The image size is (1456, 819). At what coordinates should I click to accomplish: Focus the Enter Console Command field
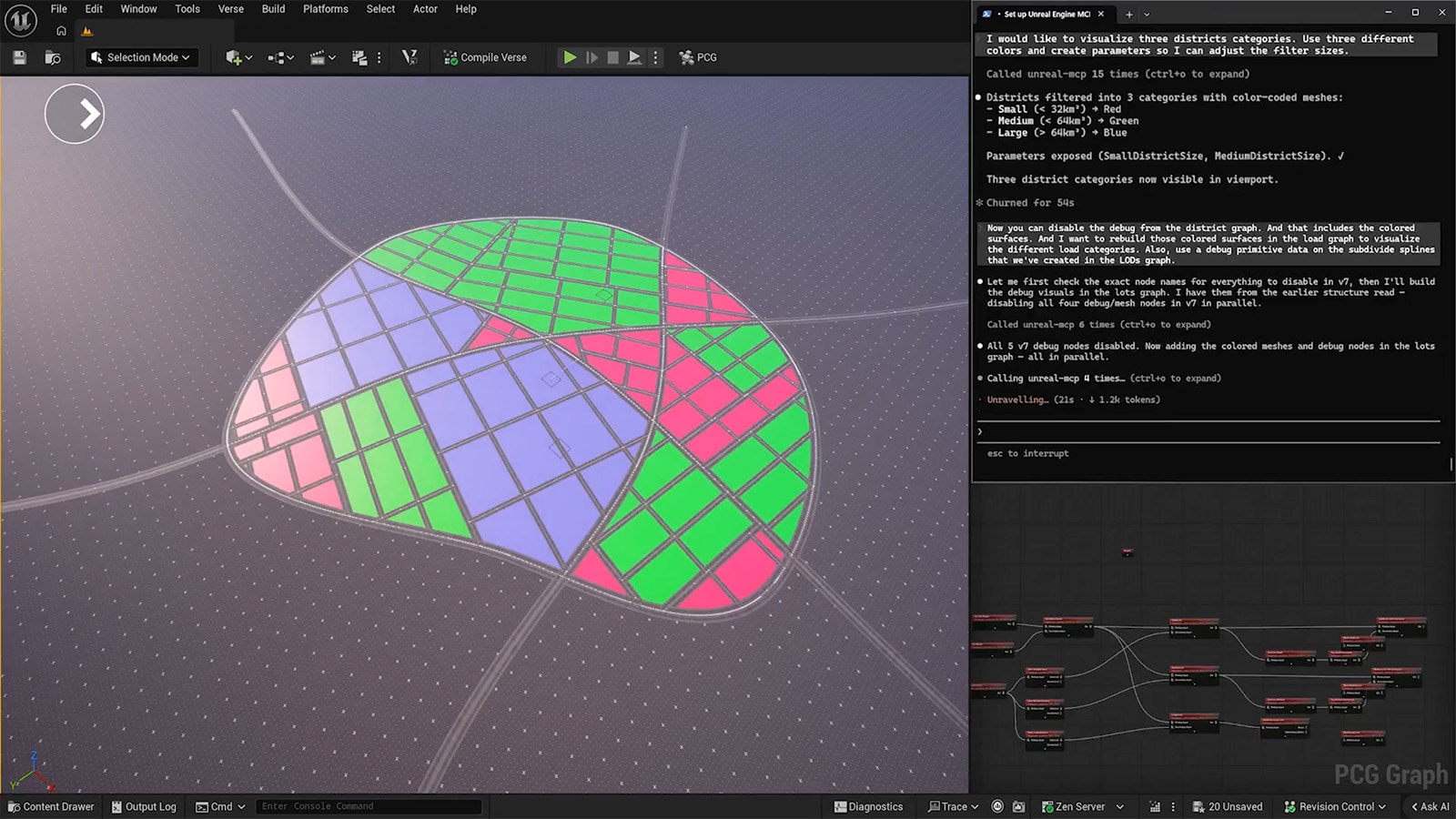point(369,806)
